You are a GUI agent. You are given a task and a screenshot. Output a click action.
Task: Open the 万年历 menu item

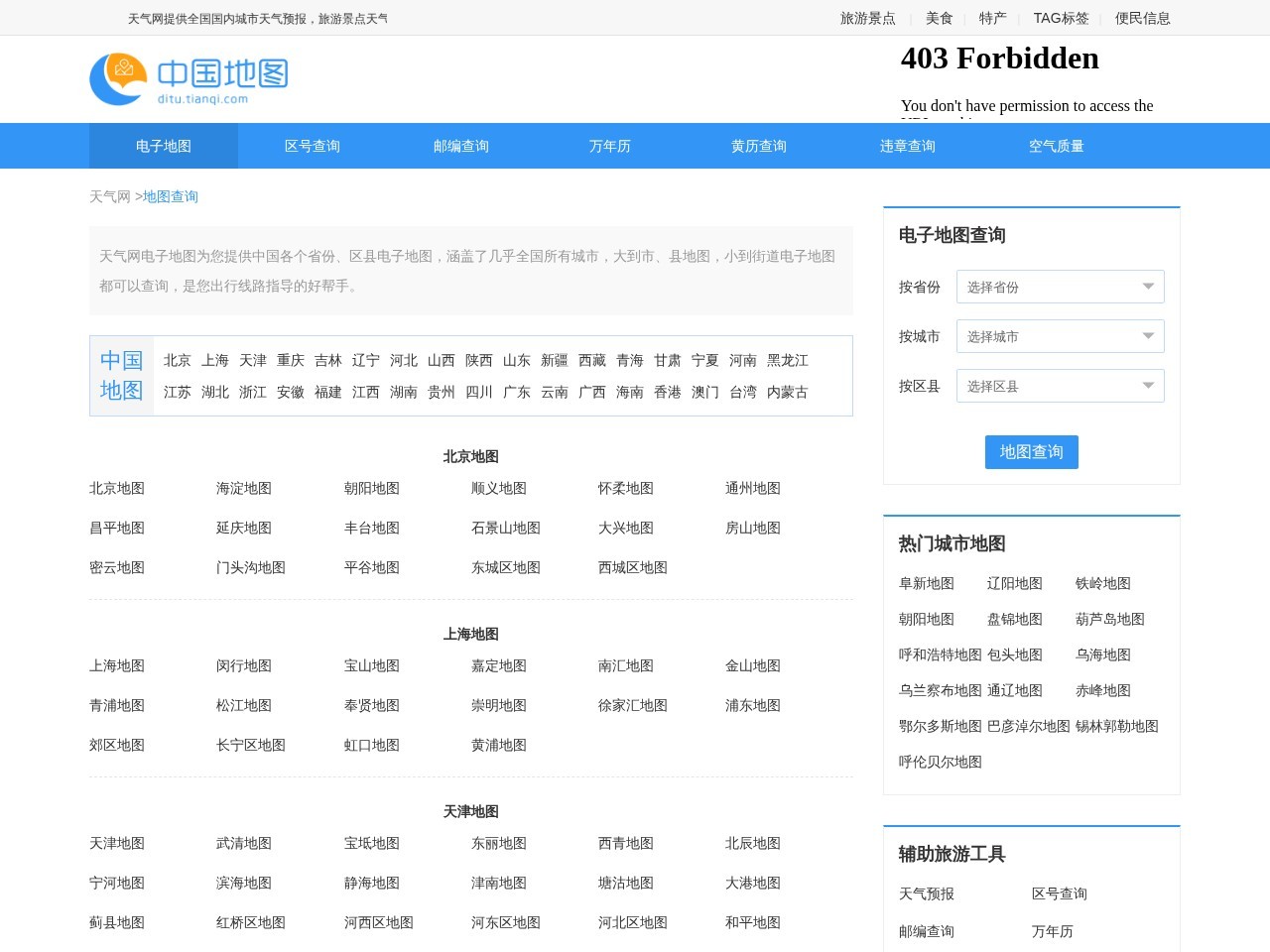pos(609,146)
